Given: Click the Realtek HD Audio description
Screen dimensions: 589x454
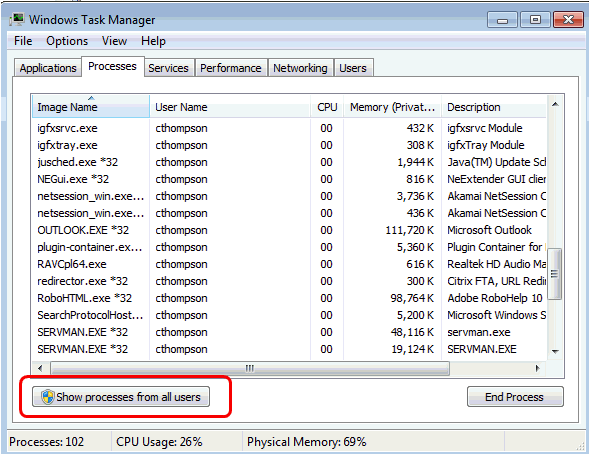Looking at the screenshot, I should pos(497,264).
